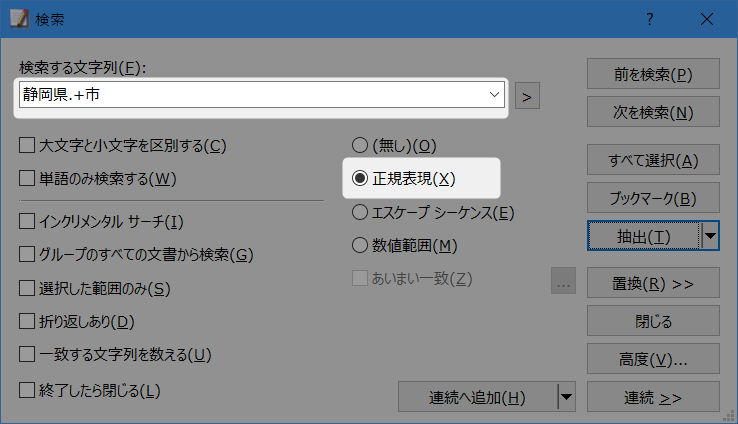
Task: Enable 単語のみ検索する(W) checkbox
Action: point(27,178)
